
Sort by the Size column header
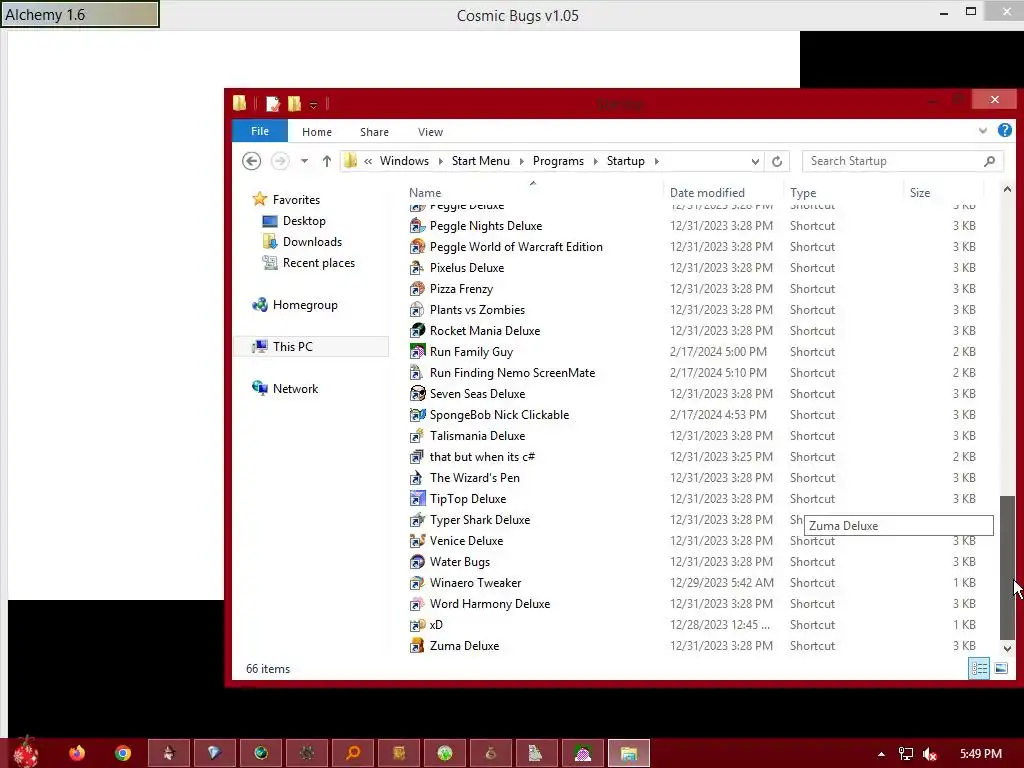click(920, 193)
